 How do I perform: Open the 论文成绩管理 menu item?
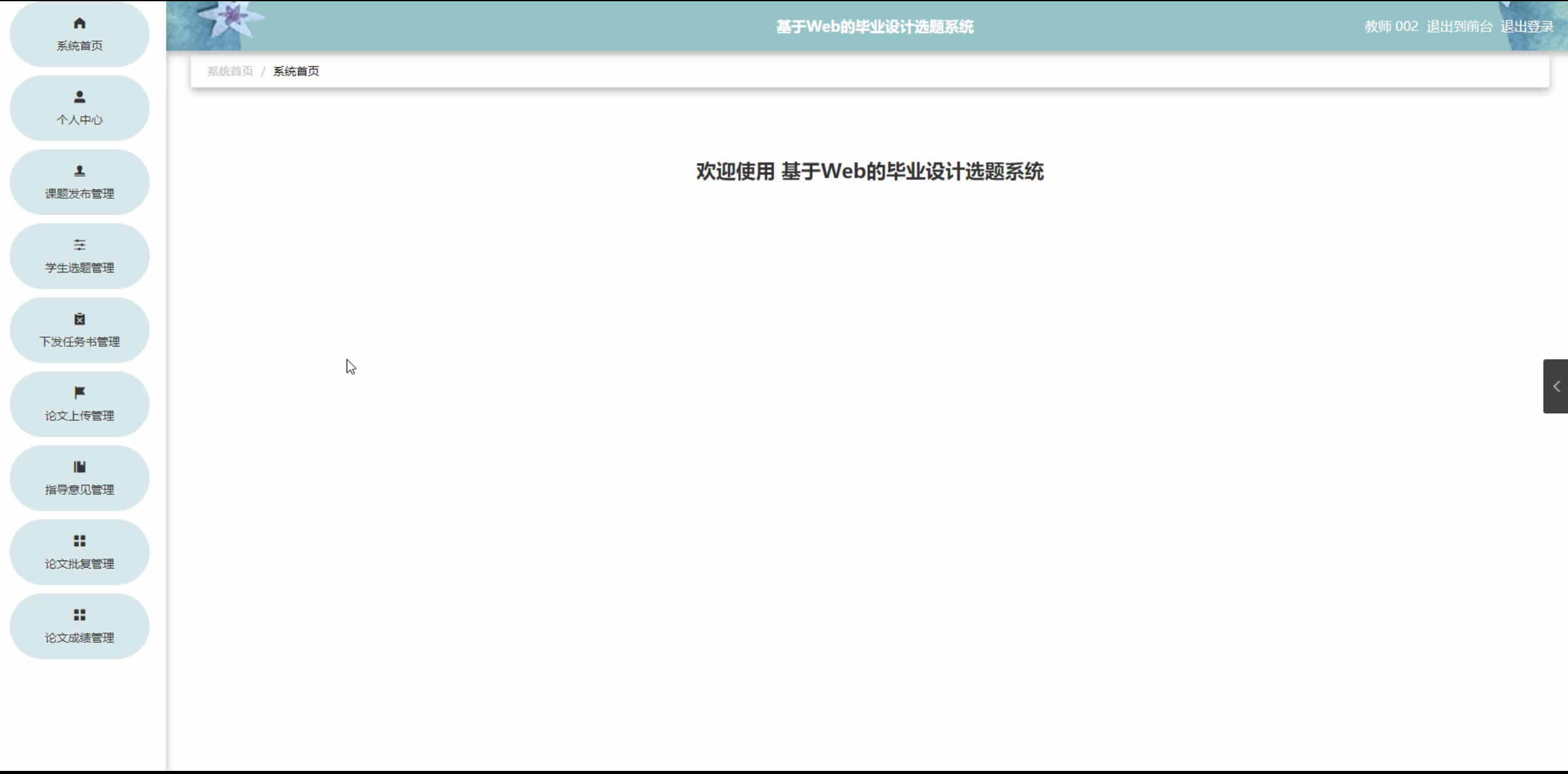pos(79,637)
